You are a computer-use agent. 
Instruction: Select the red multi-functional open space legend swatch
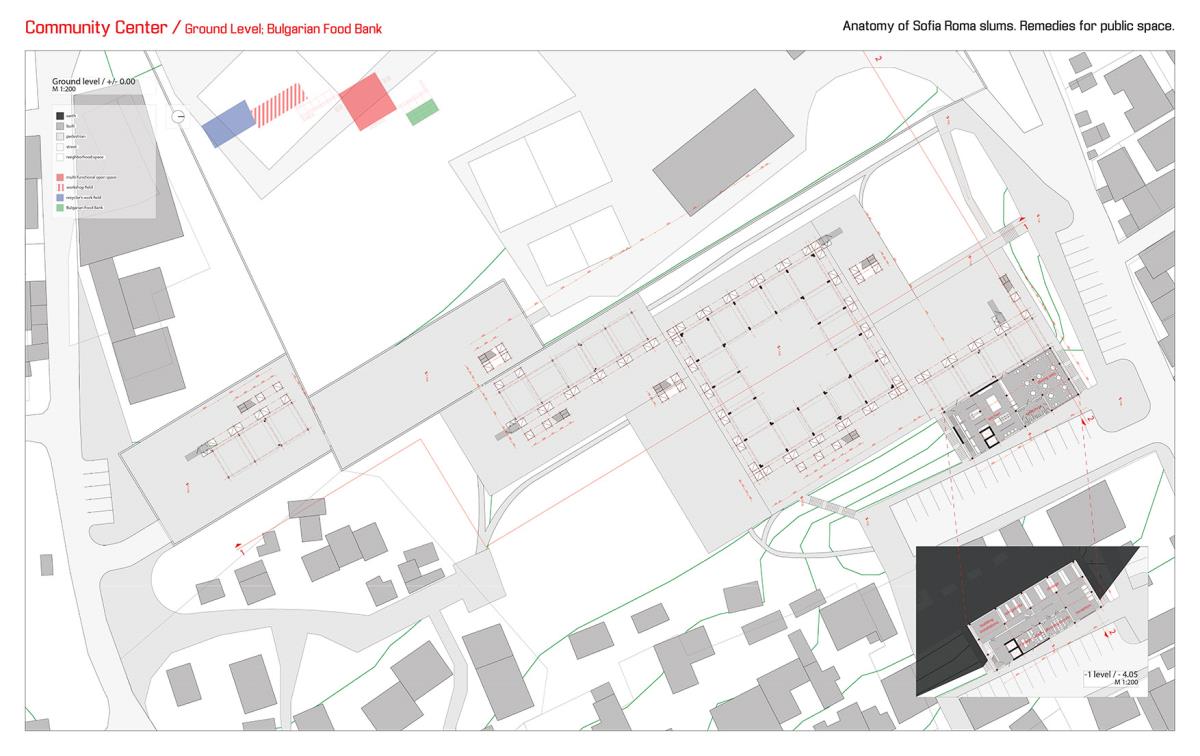(58, 177)
